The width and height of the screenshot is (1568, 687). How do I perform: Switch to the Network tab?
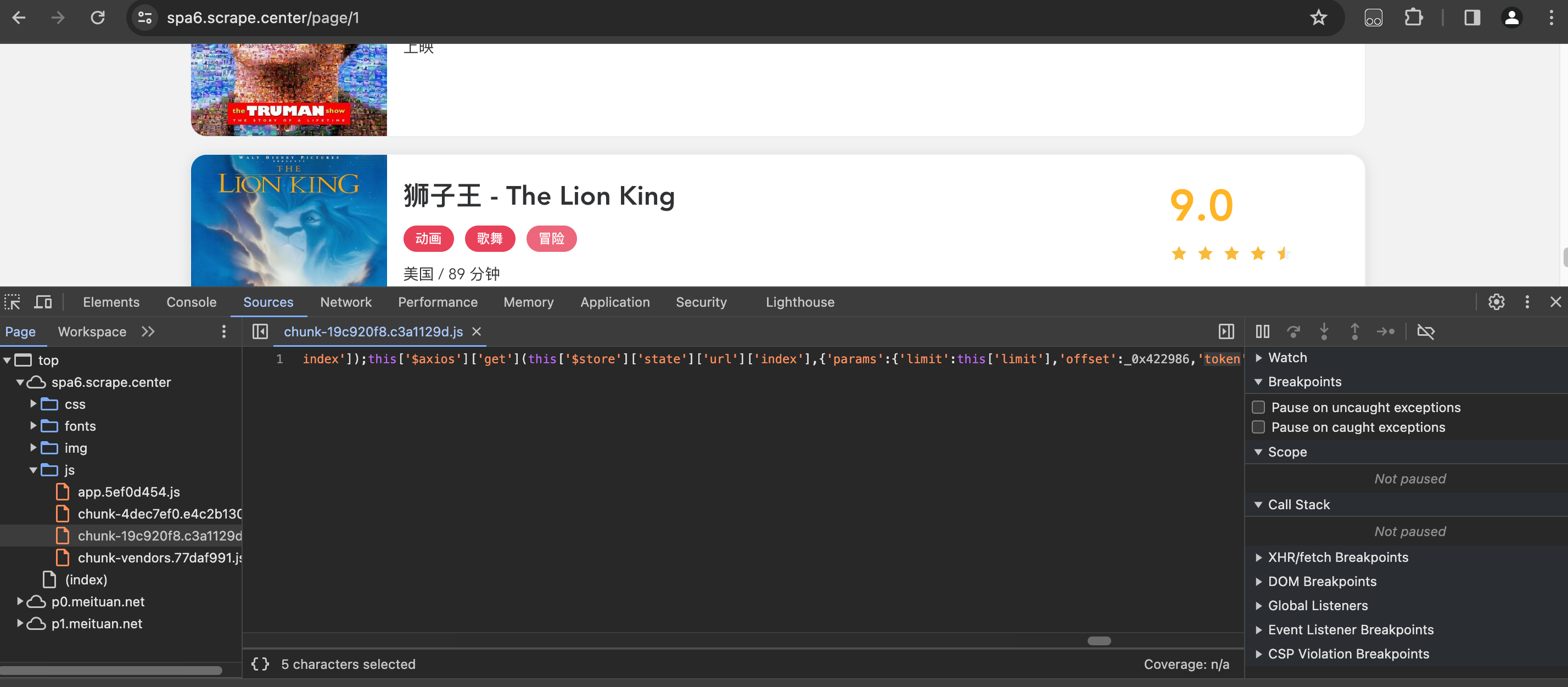(346, 301)
